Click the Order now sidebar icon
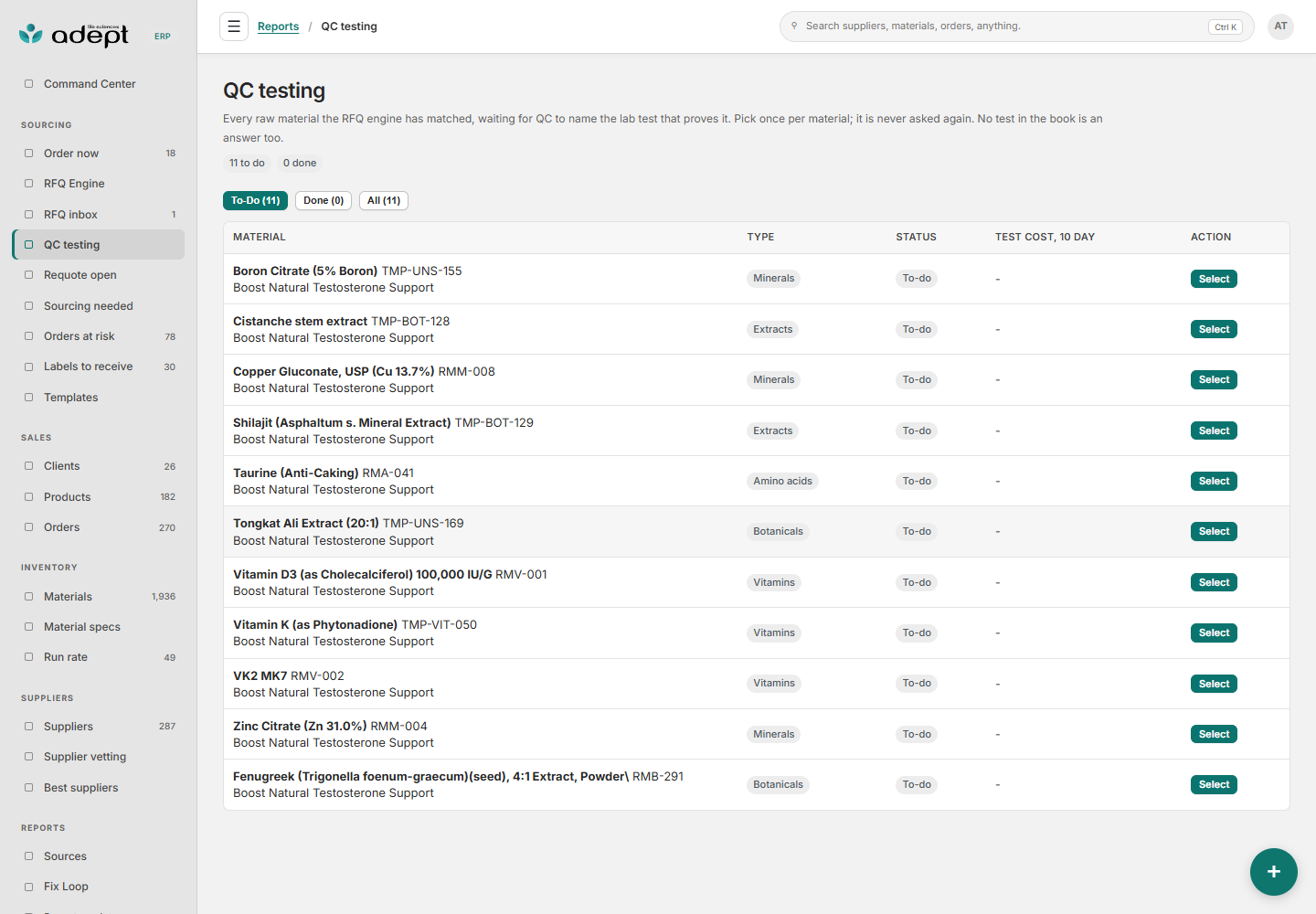 (28, 154)
